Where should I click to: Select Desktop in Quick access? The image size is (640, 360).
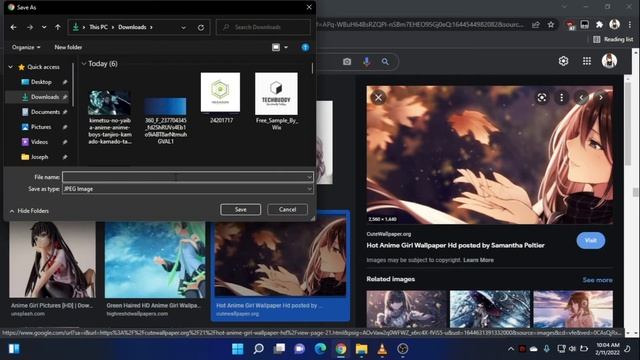click(x=41, y=82)
